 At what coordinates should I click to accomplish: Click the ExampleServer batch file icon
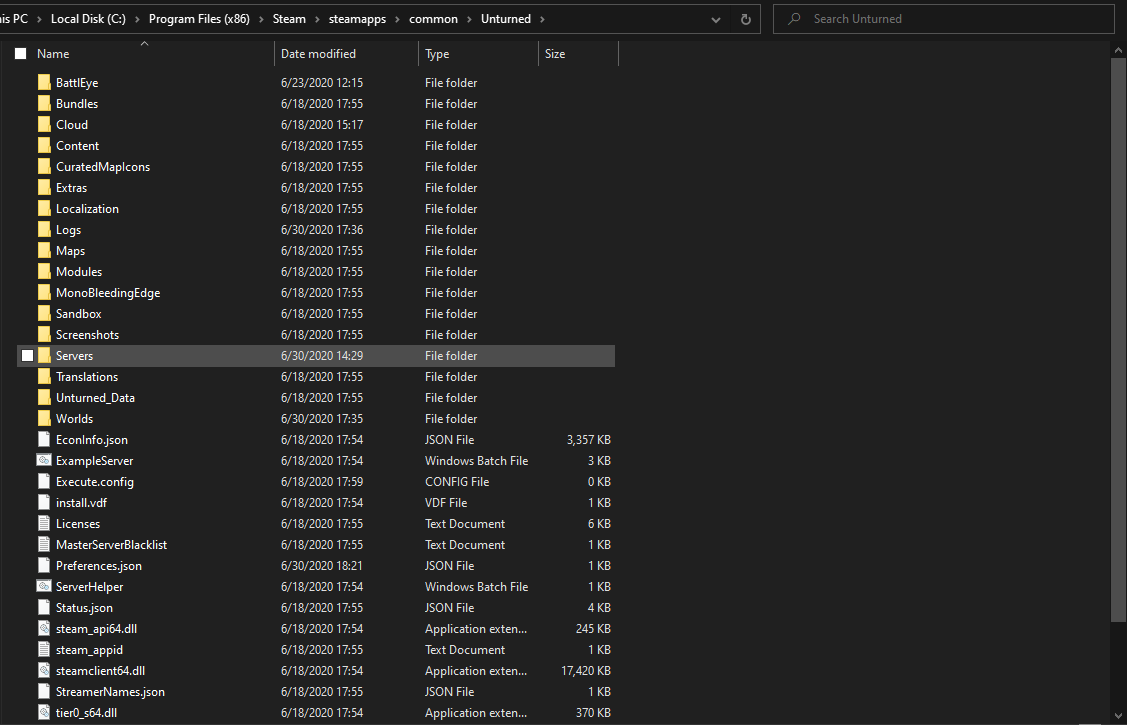(x=44, y=461)
